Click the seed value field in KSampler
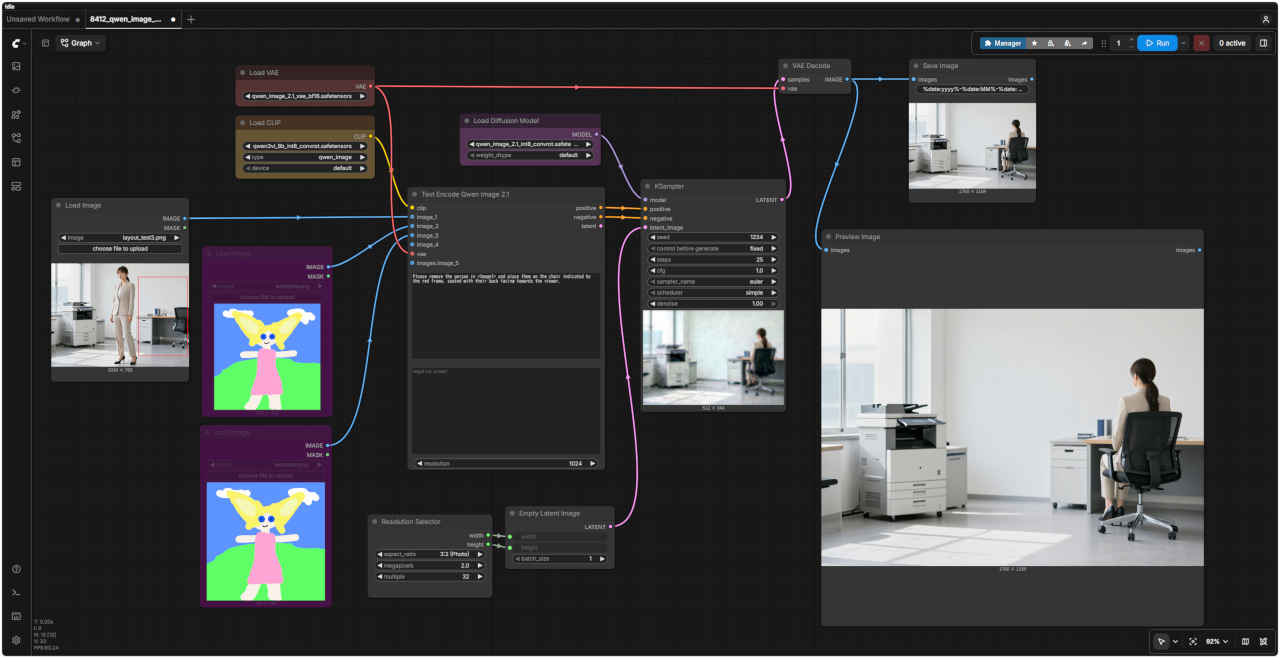 click(713, 237)
